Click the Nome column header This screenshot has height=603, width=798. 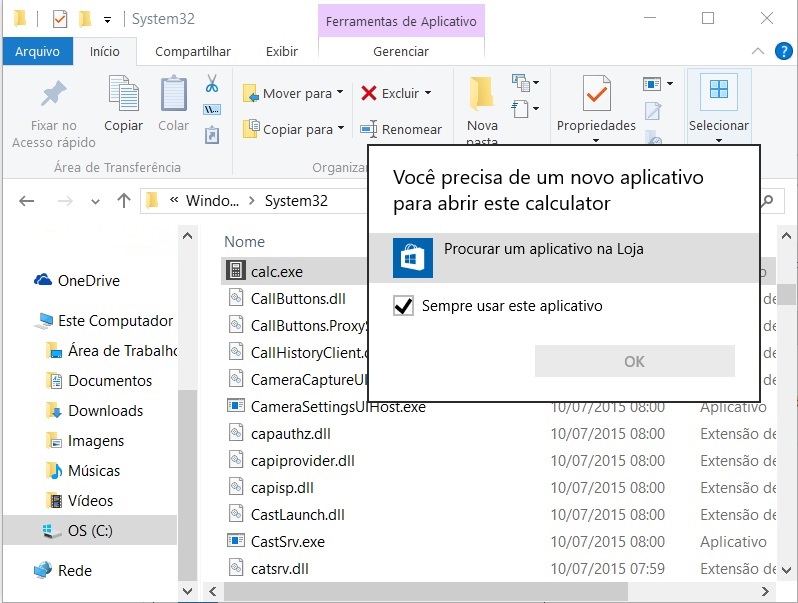[244, 242]
